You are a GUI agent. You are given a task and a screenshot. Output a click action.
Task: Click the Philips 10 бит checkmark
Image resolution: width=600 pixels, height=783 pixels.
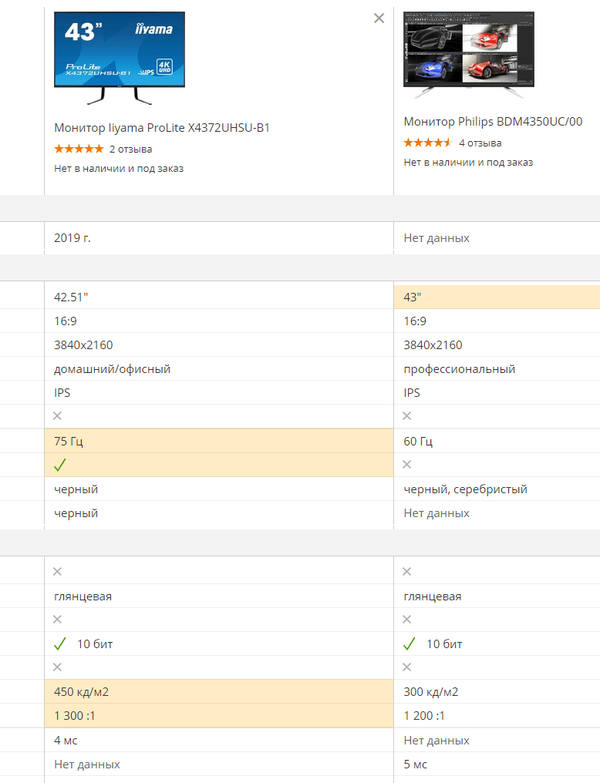[408, 644]
